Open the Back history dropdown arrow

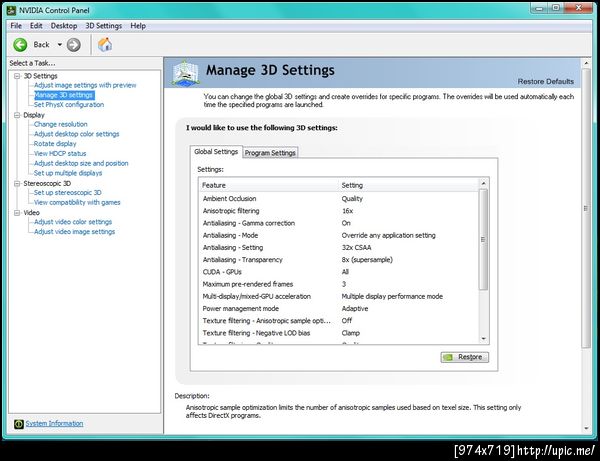[x=59, y=45]
